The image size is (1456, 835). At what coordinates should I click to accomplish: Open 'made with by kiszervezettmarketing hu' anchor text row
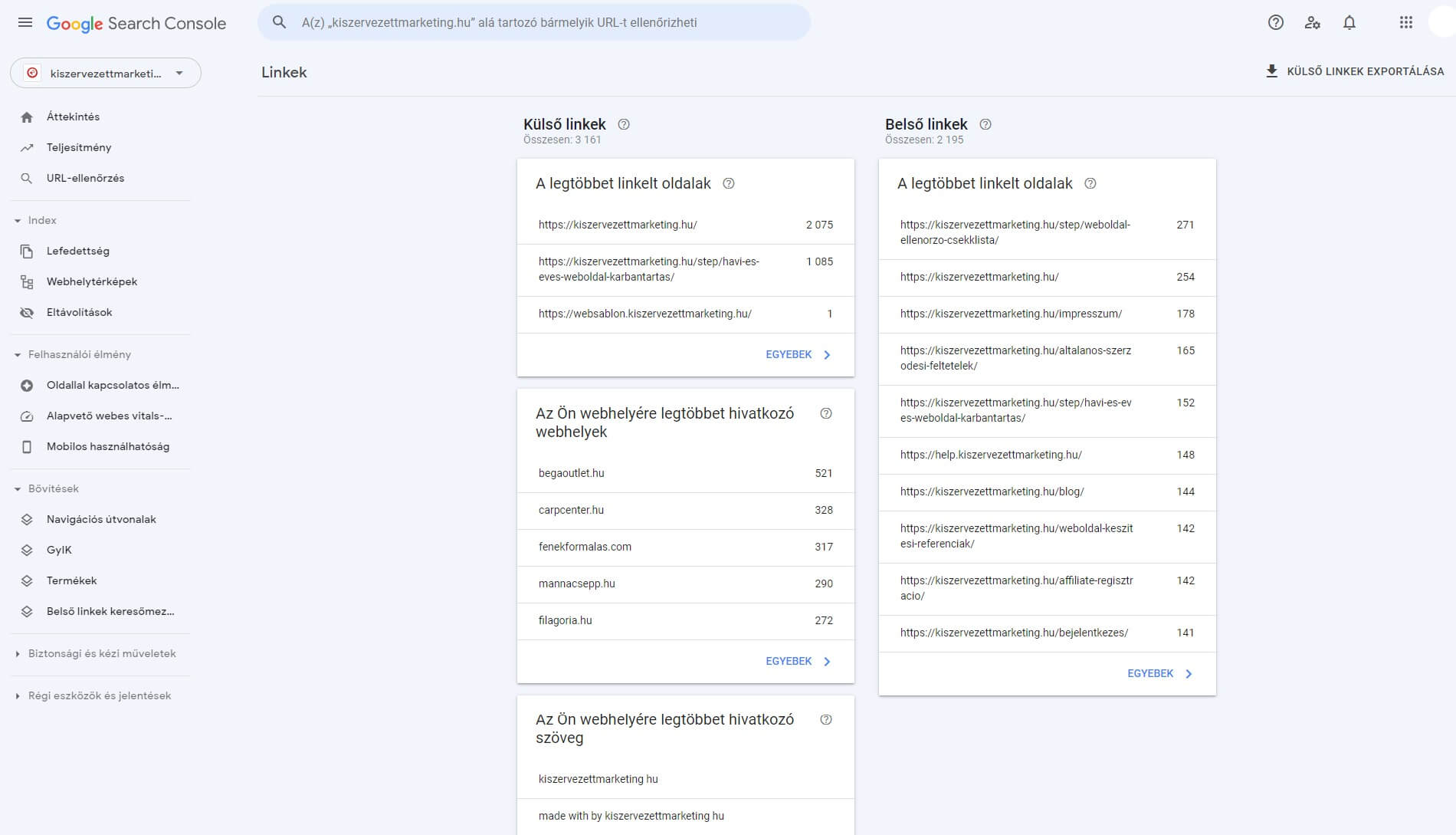686,816
